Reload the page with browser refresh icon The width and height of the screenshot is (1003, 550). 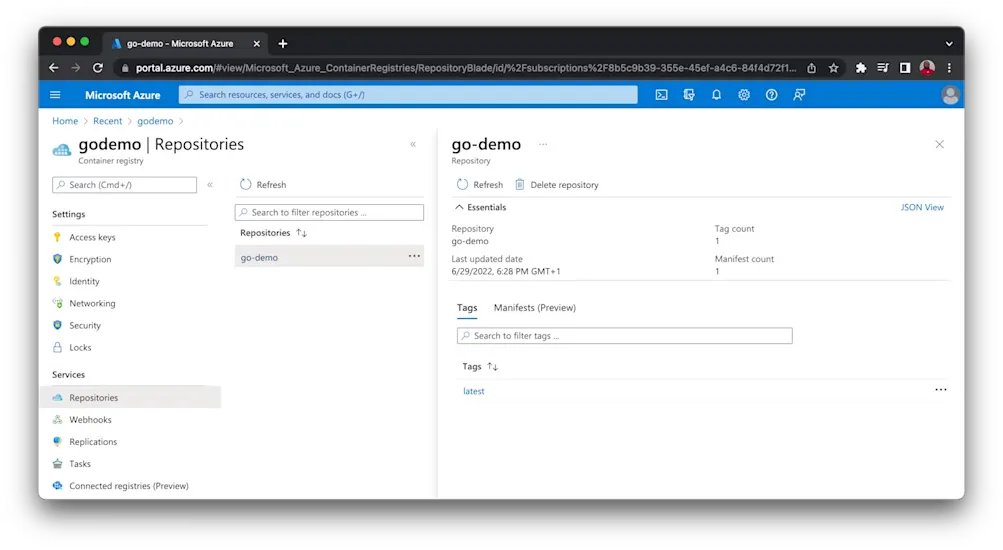coord(98,68)
